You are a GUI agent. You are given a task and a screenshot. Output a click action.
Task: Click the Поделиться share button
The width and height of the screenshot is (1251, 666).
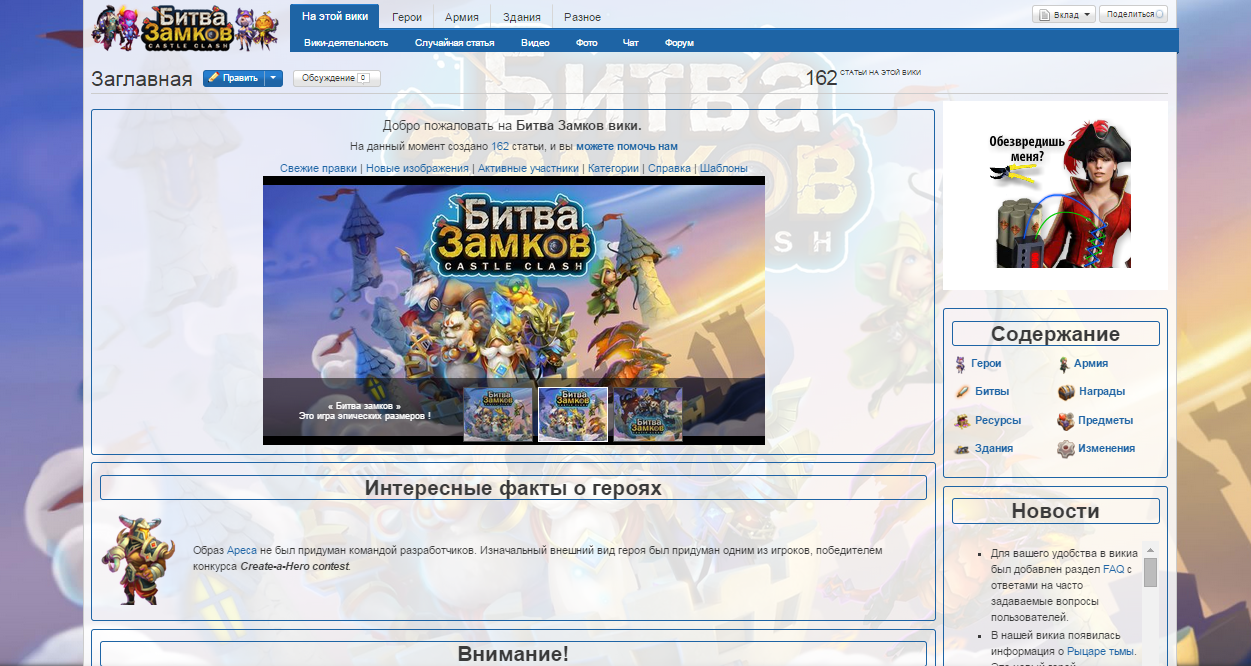[x=1133, y=15]
